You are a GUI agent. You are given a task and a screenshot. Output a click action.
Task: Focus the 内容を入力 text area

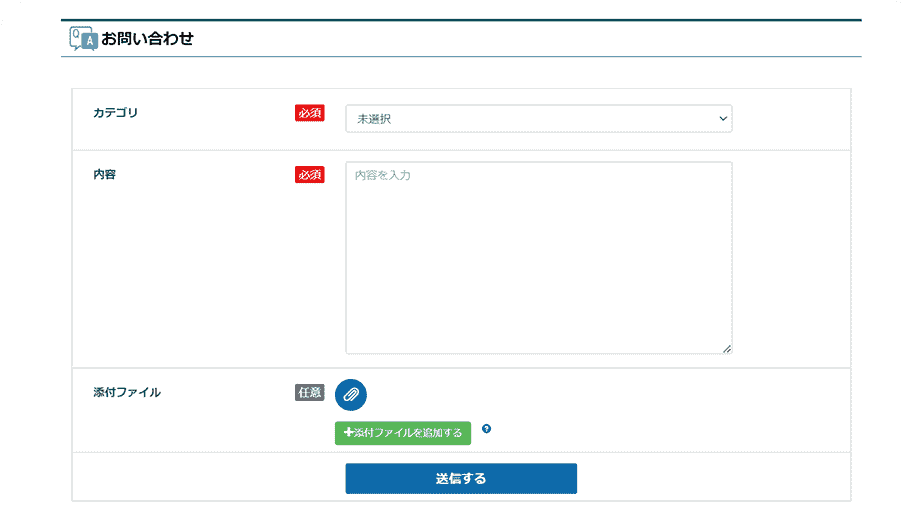tap(538, 258)
